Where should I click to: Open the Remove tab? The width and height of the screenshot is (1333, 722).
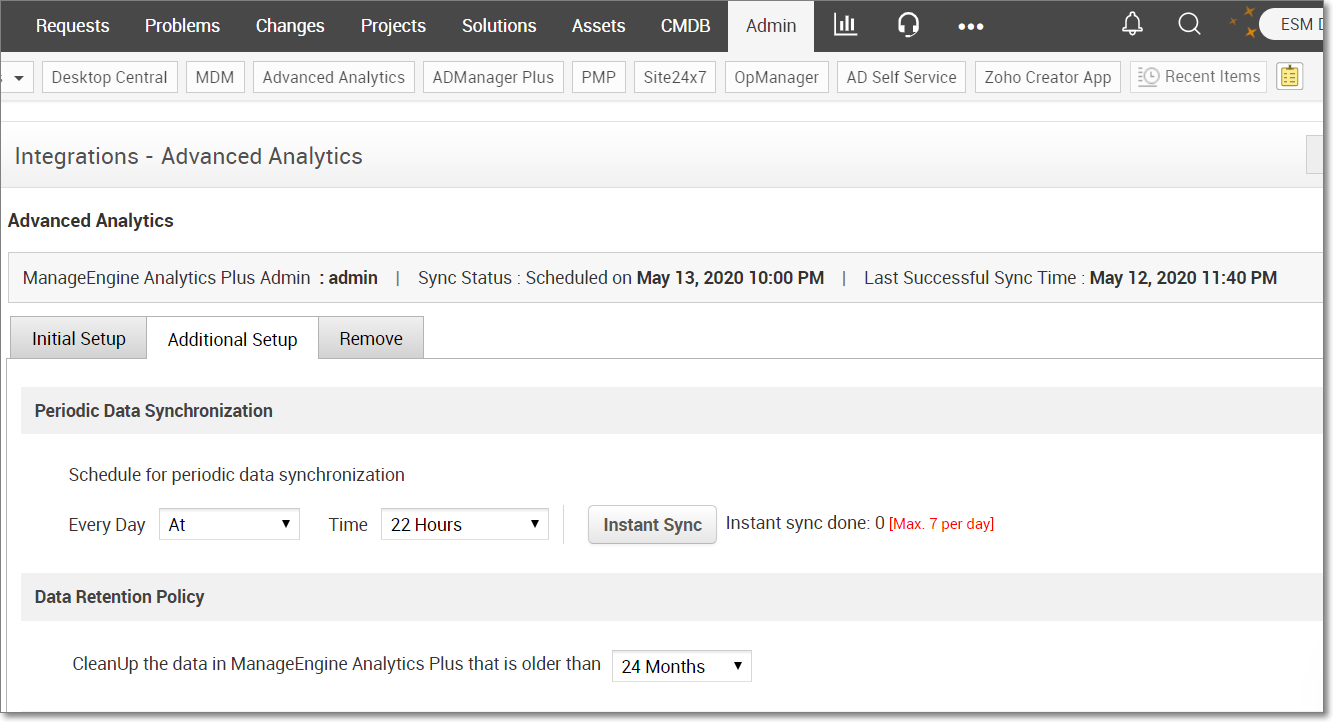[x=371, y=339]
